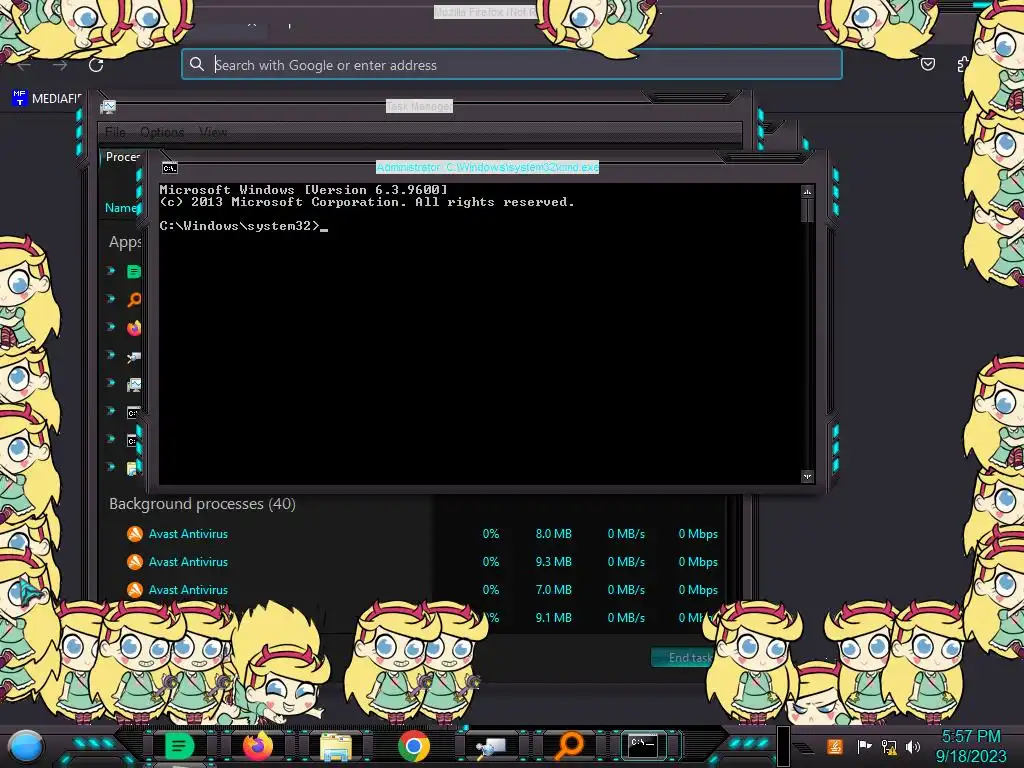Click the Firefox back arrow
The height and width of the screenshot is (768, 1024).
pyautogui.click(x=24, y=65)
